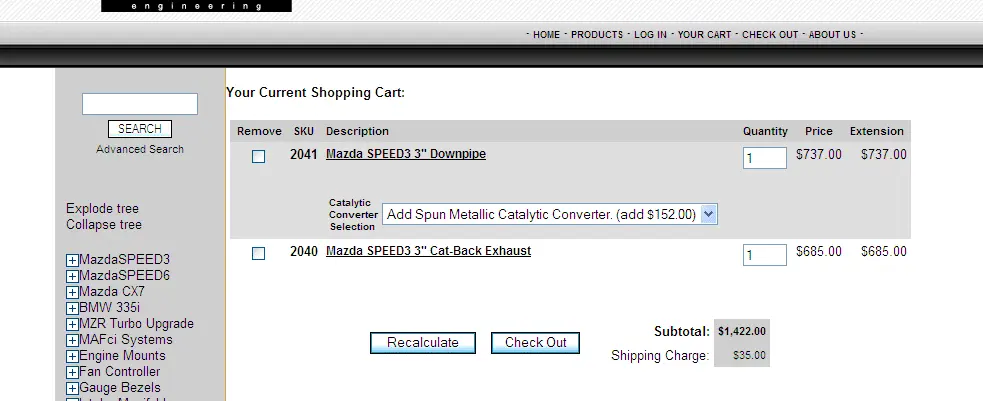Screen dimensions: 983x401
Task: Click plus icon beside MZR Turbo Upgrade
Action: tap(72, 324)
